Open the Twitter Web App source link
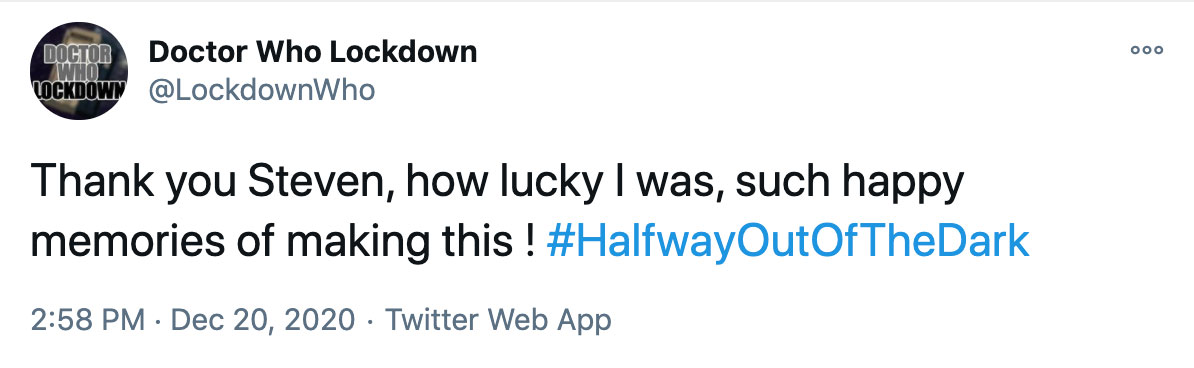Image resolution: width=1194 pixels, height=368 pixels. tap(498, 320)
